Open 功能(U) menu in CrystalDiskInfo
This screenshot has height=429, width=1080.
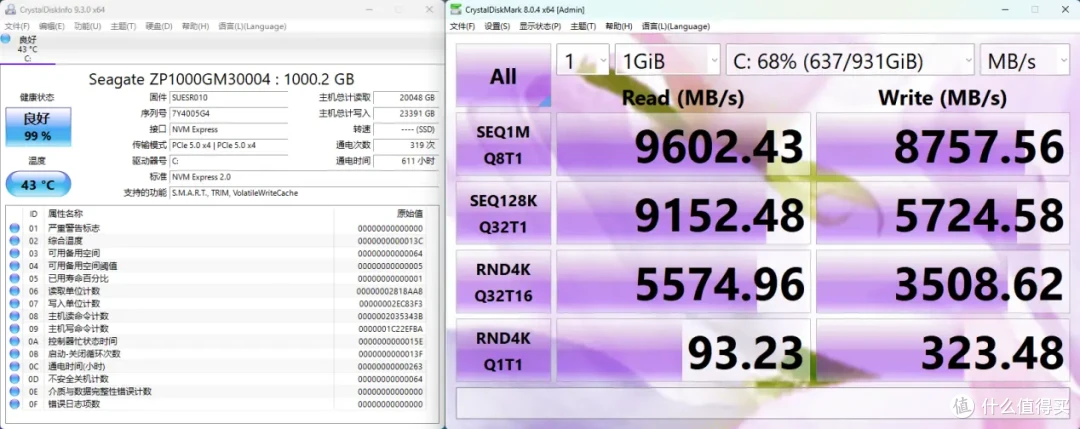[87, 26]
